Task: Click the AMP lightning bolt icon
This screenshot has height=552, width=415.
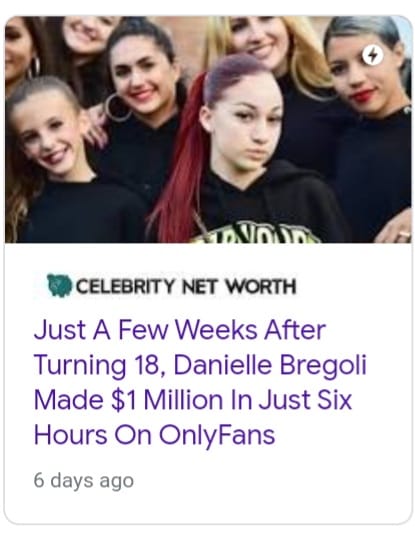Action: pos(372,56)
